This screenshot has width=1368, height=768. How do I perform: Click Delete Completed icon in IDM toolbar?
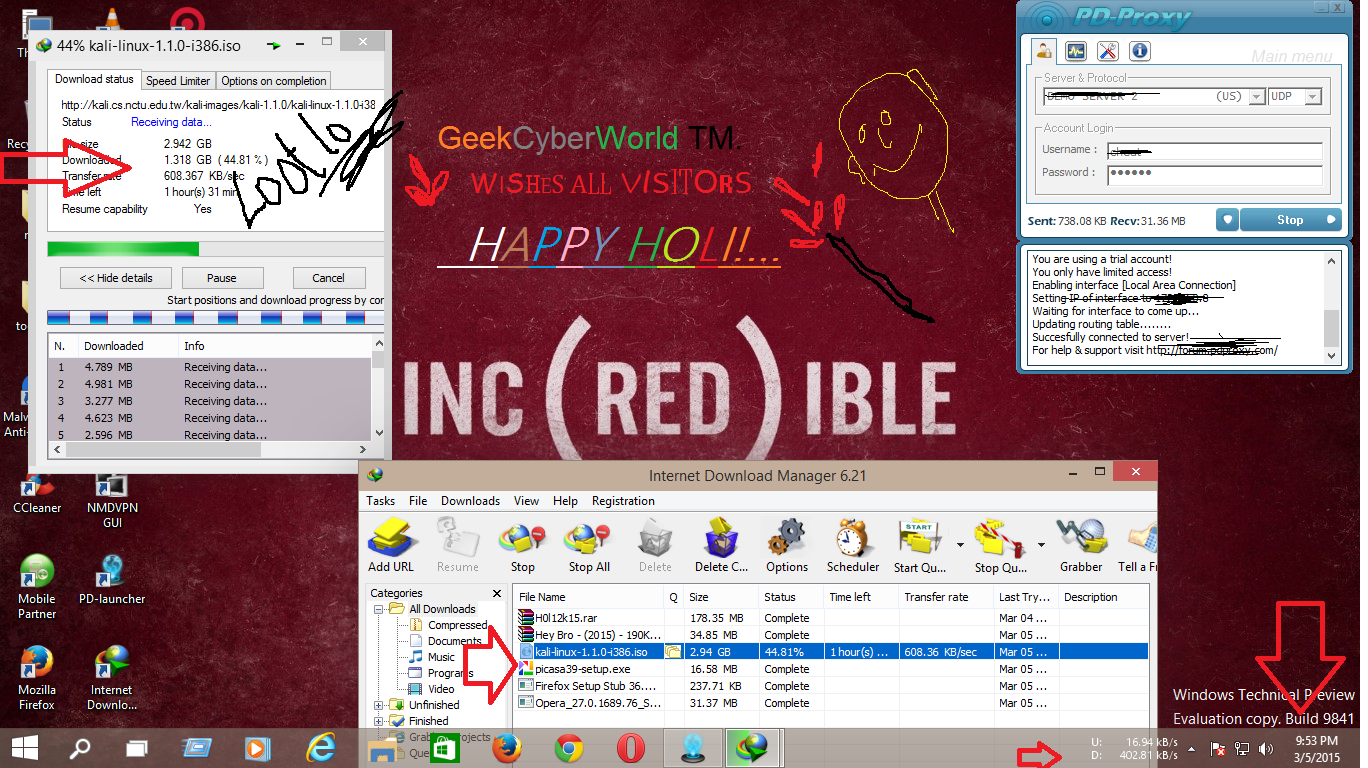721,546
